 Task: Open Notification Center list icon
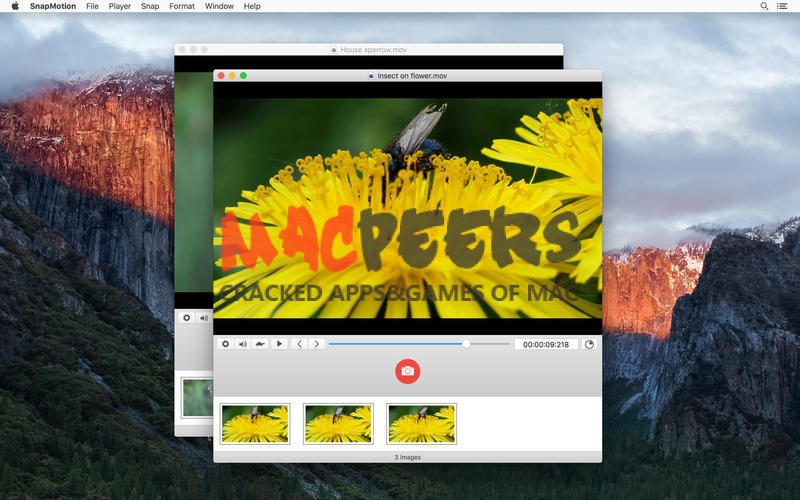point(782,6)
